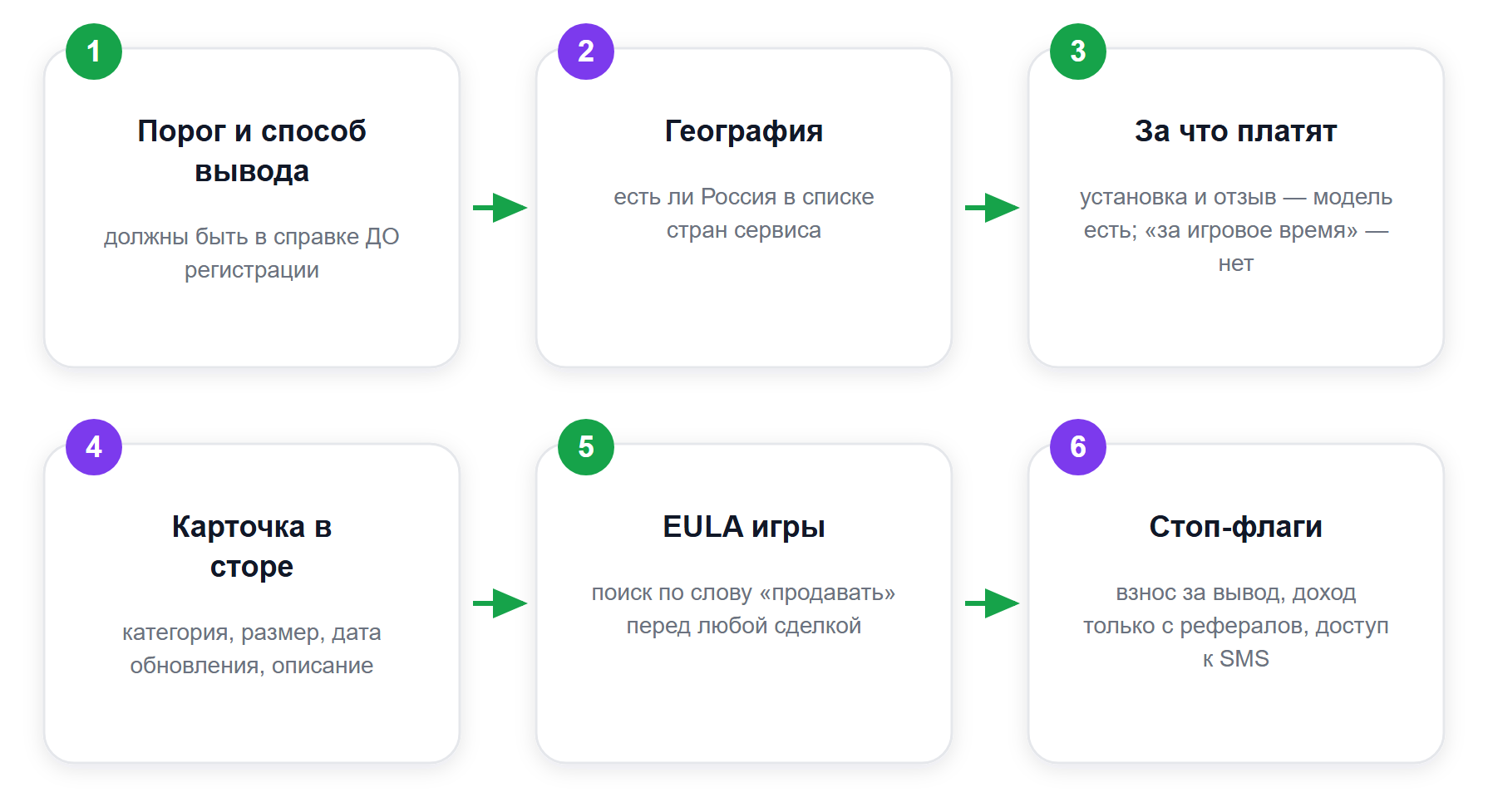The width and height of the screenshot is (1488, 812).
Task: Click the green step 3 badge
Action: pos(1078,52)
